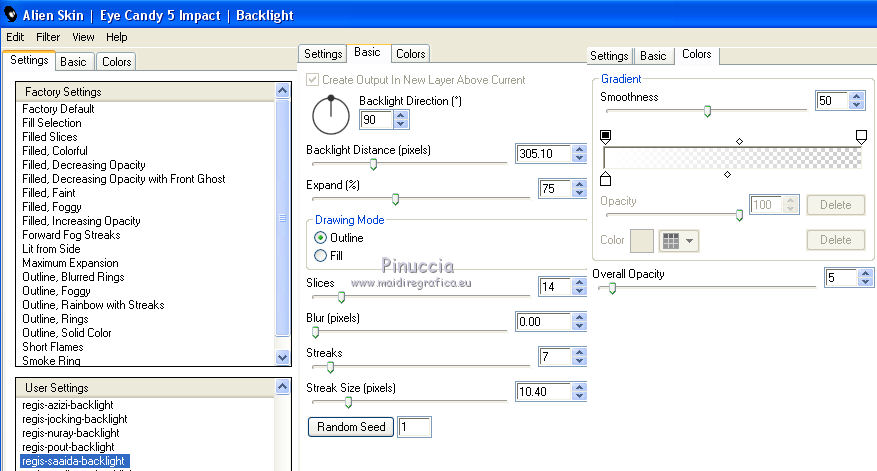Open the Basic tab in the right panel
877x471 pixels.
click(x=653, y=56)
